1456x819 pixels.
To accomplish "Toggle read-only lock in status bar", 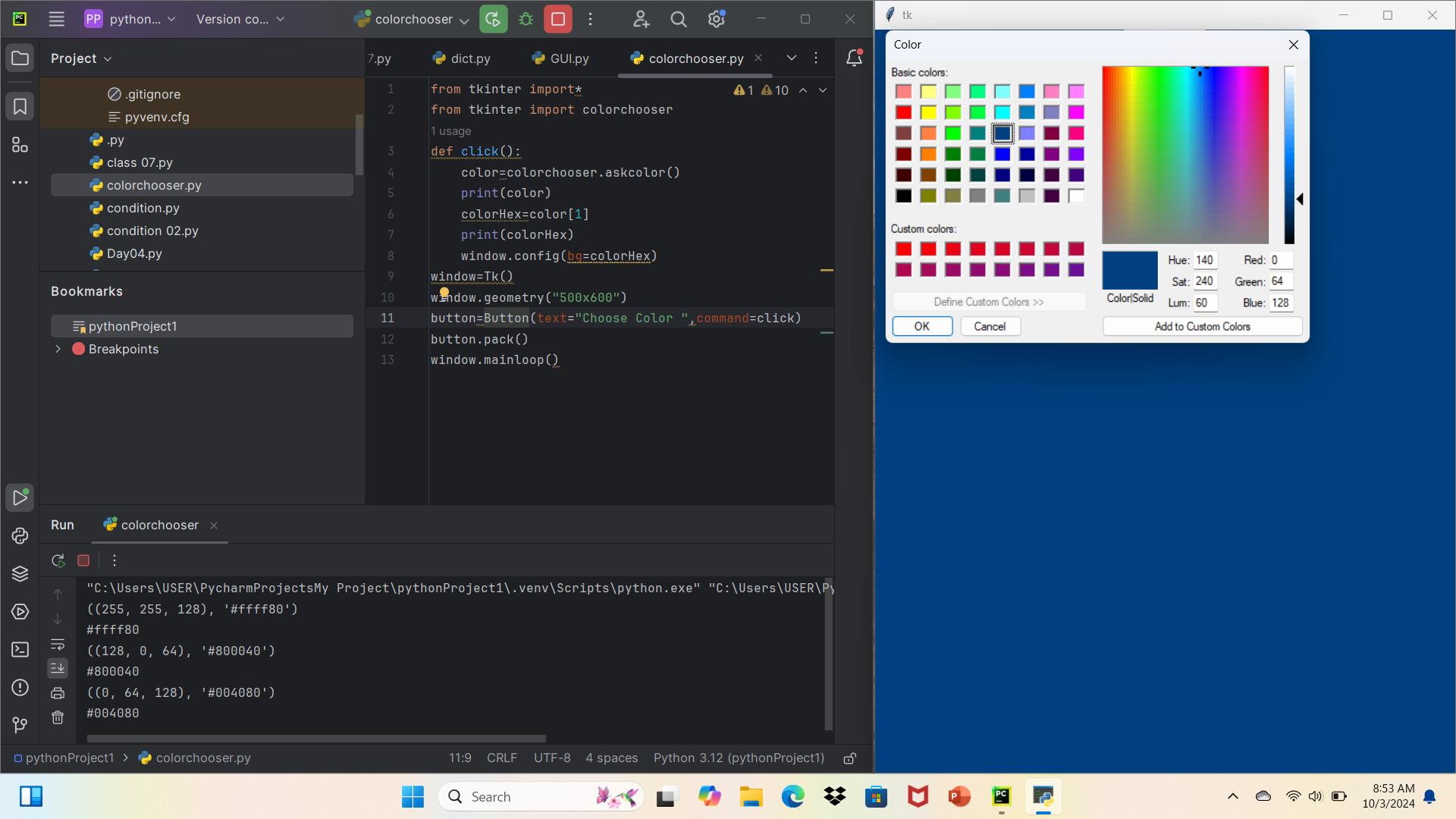I will [x=850, y=758].
